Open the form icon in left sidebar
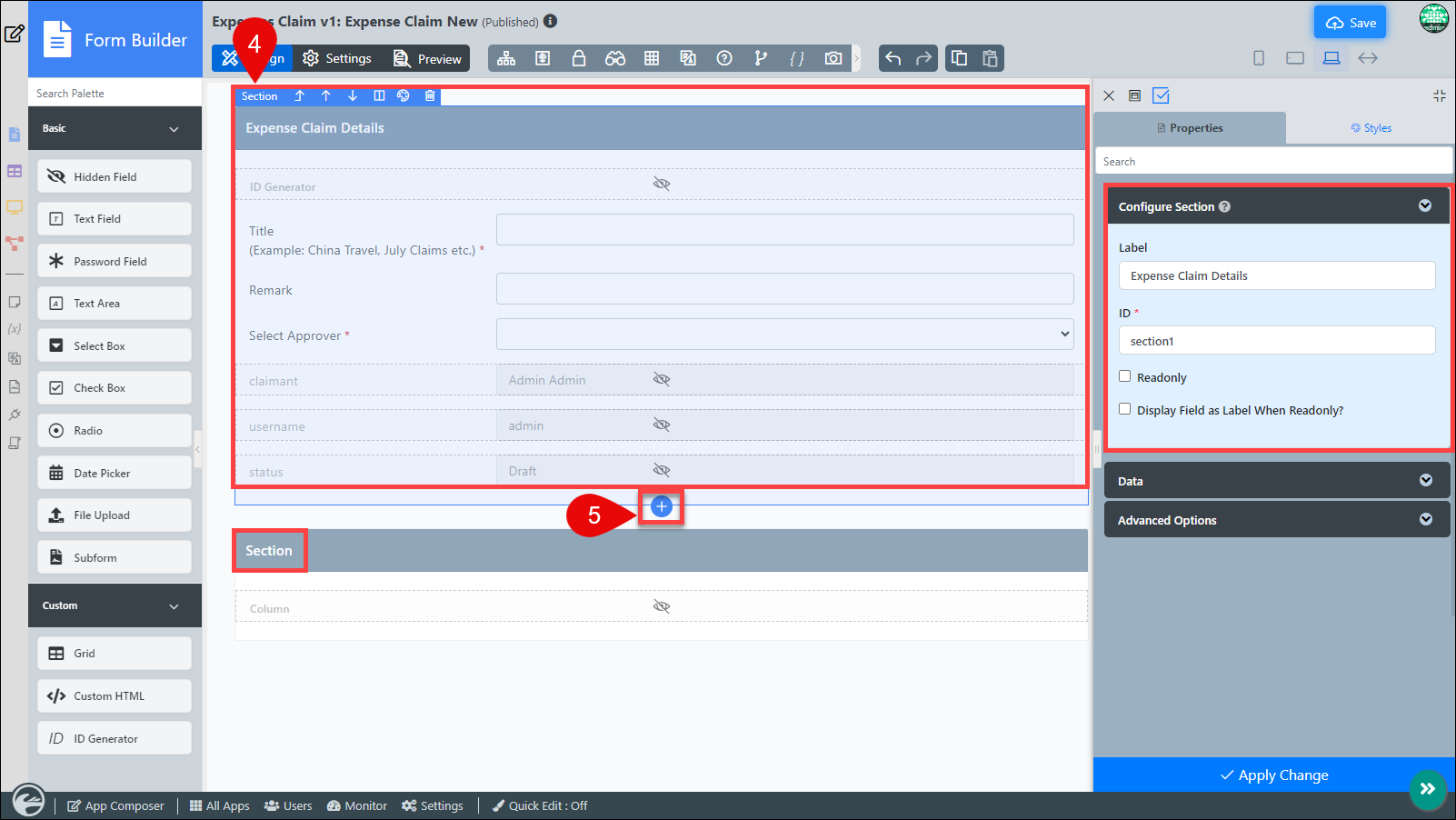This screenshot has height=820, width=1456. point(15,135)
